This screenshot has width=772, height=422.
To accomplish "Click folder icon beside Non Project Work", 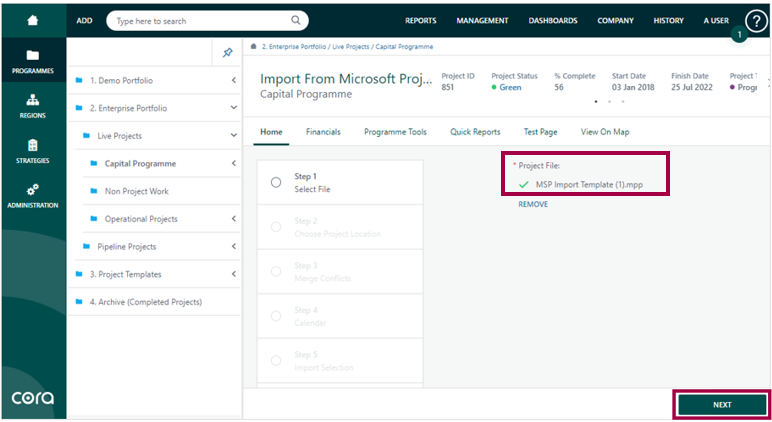I will [x=94, y=191].
